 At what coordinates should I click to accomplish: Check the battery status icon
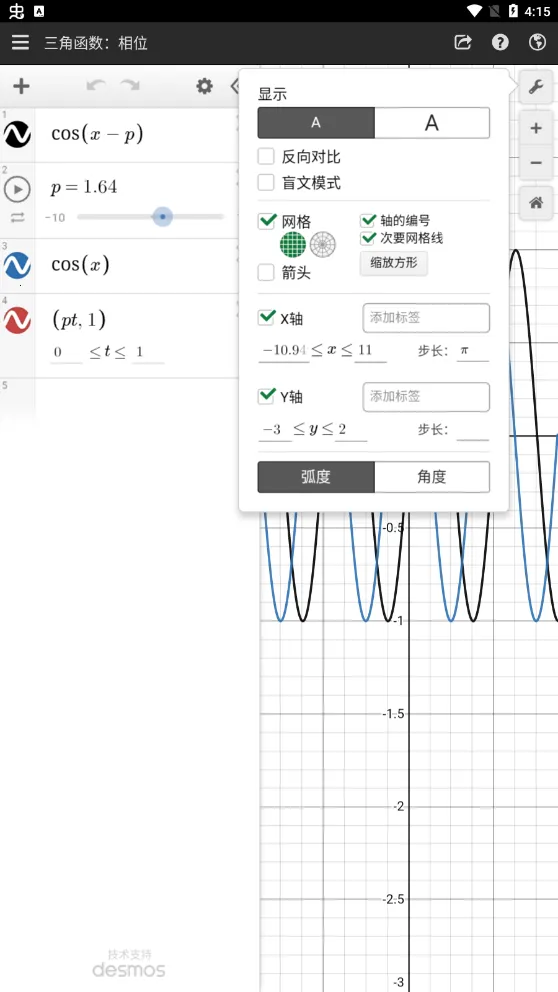[x=513, y=11]
